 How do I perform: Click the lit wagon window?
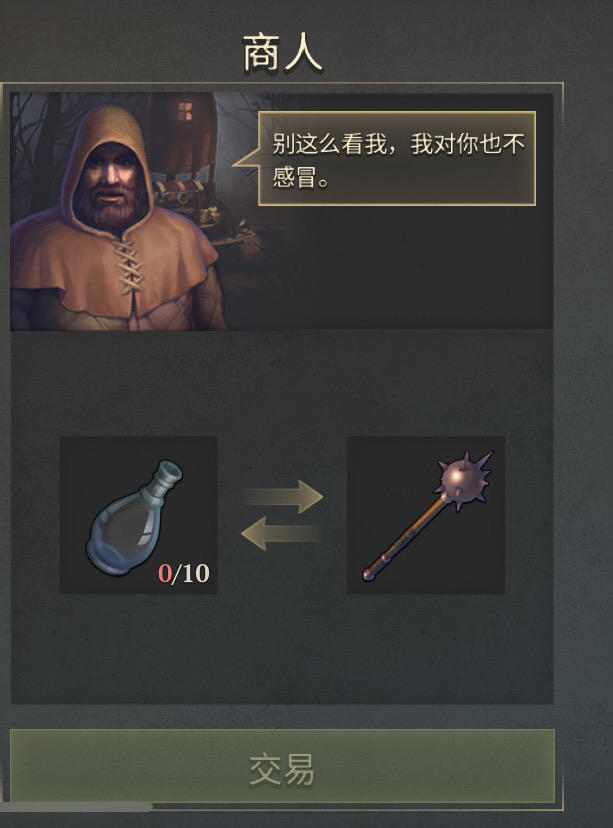(x=185, y=111)
